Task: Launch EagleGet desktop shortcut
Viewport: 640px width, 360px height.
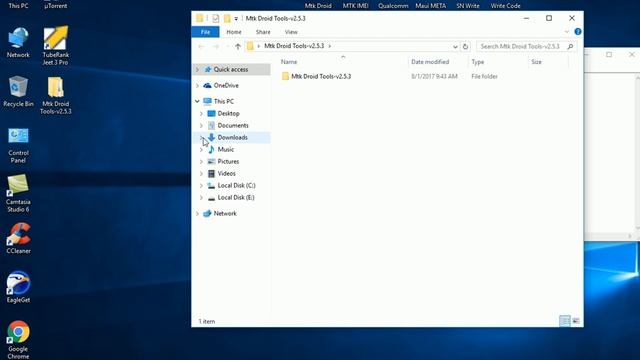Action: 18,288
